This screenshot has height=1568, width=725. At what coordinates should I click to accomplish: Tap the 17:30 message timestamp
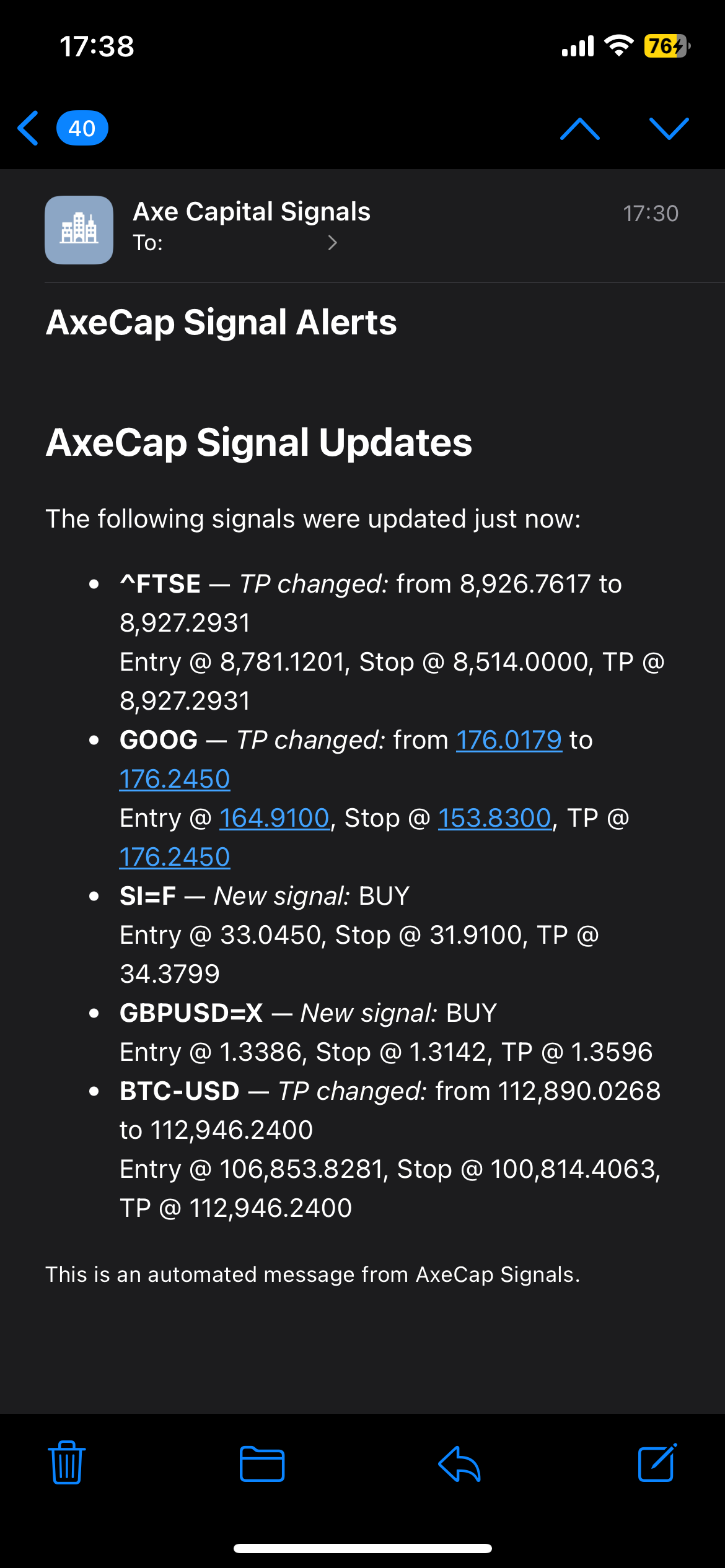point(650,214)
